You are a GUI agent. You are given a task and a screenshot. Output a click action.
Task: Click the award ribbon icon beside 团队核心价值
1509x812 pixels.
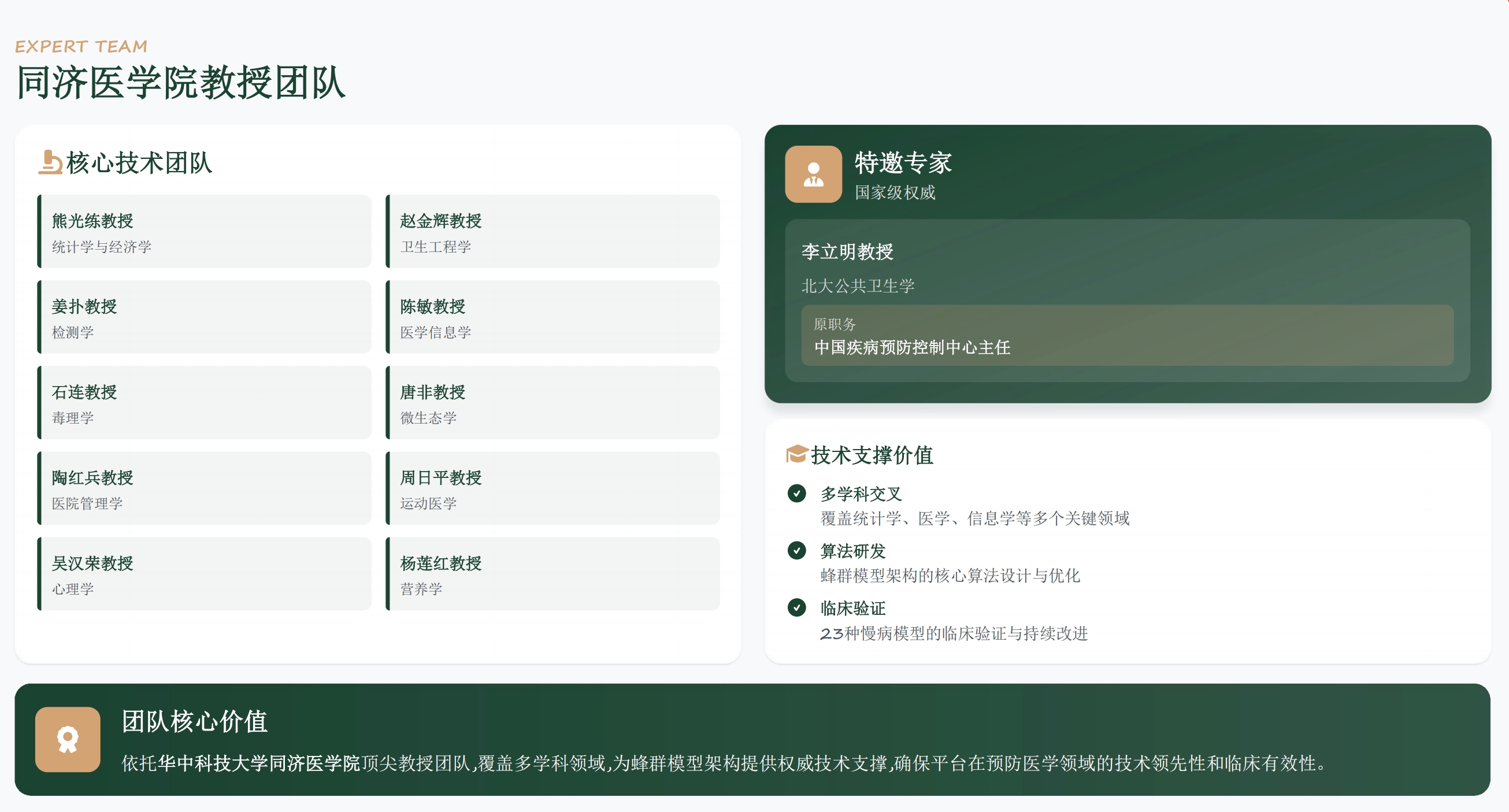click(x=68, y=739)
